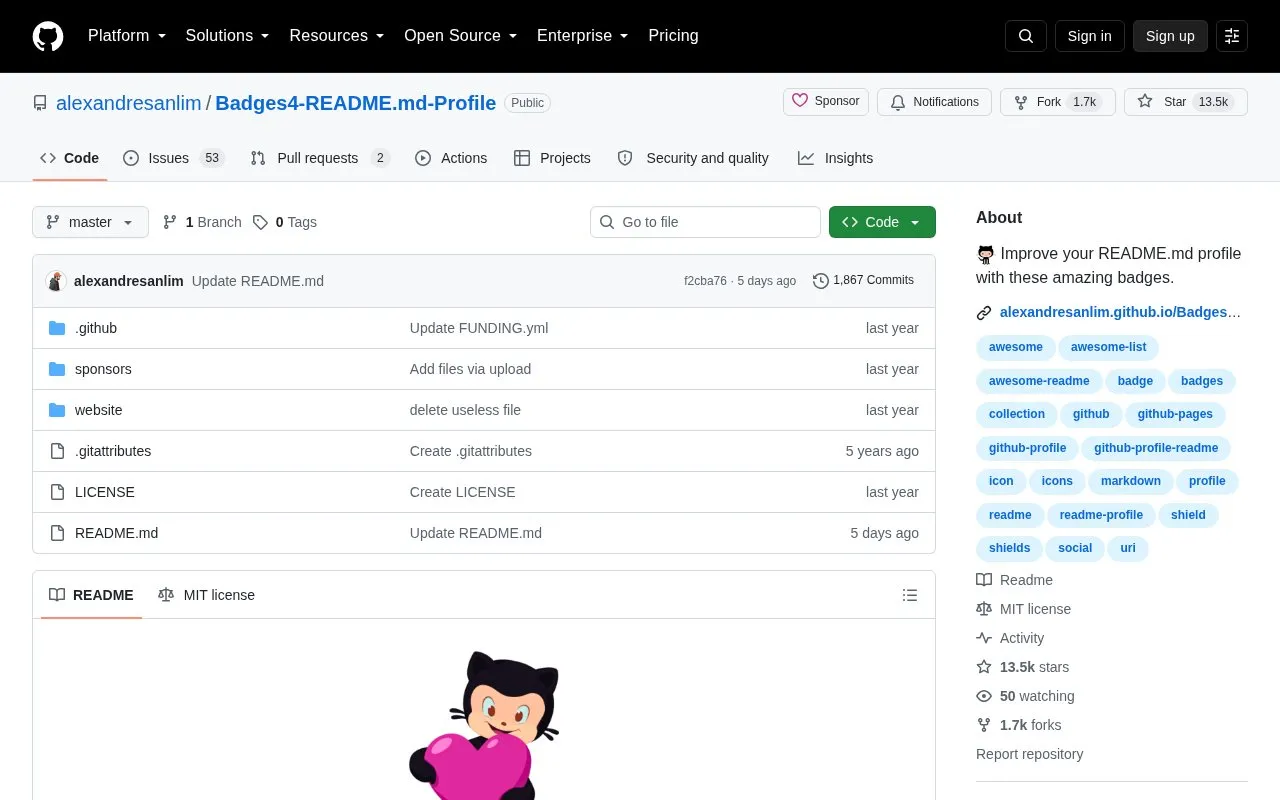Open the Insights tab

click(835, 158)
